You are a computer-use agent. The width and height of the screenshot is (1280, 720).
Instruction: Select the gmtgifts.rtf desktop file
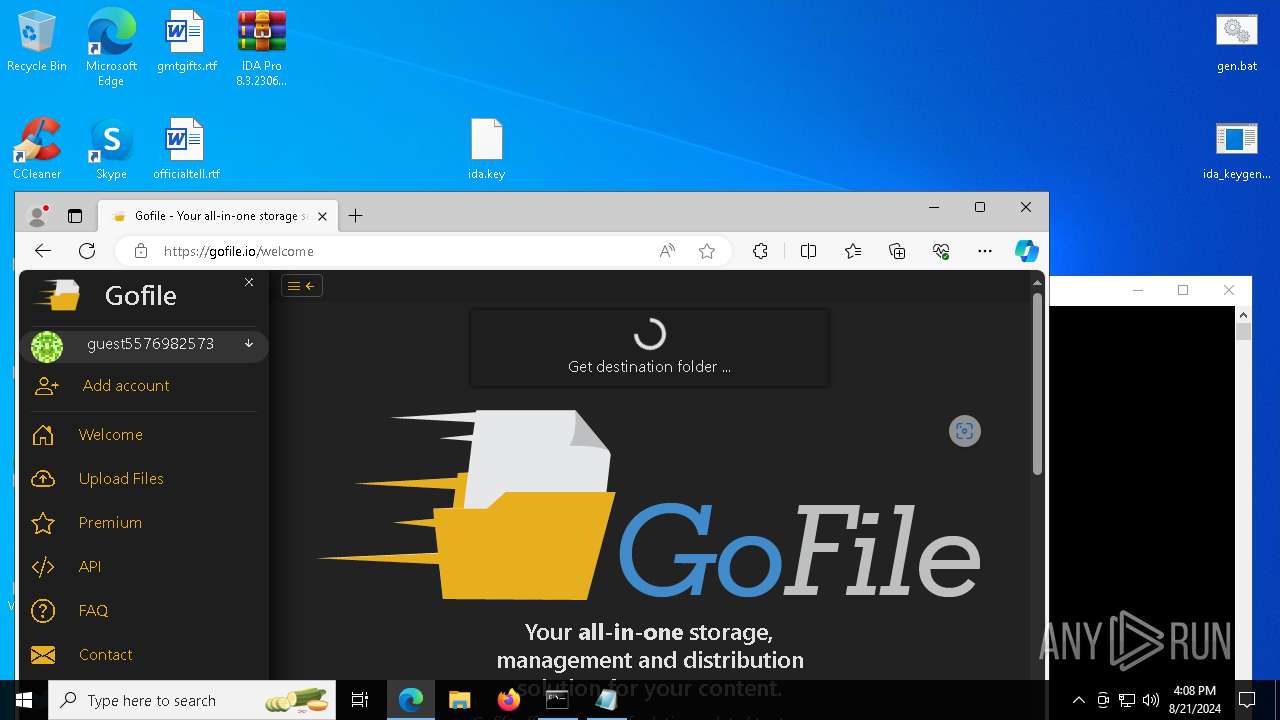coord(186,41)
